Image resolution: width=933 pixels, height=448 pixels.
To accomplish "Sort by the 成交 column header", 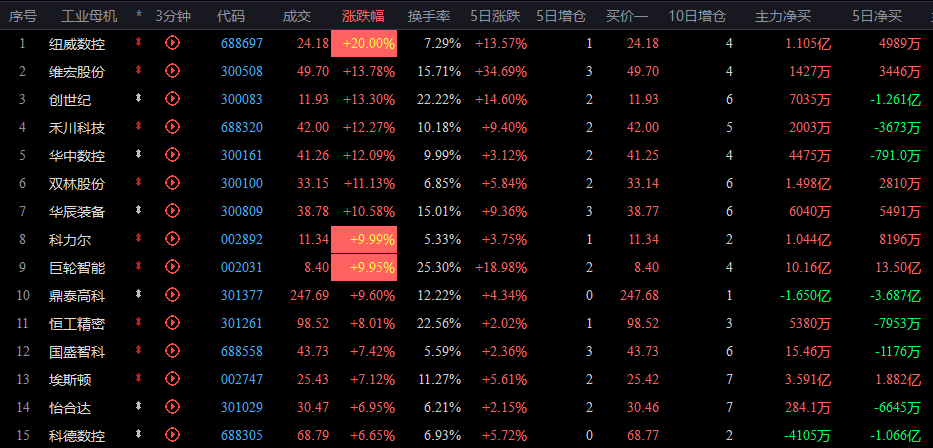I will pyautogui.click(x=297, y=16).
